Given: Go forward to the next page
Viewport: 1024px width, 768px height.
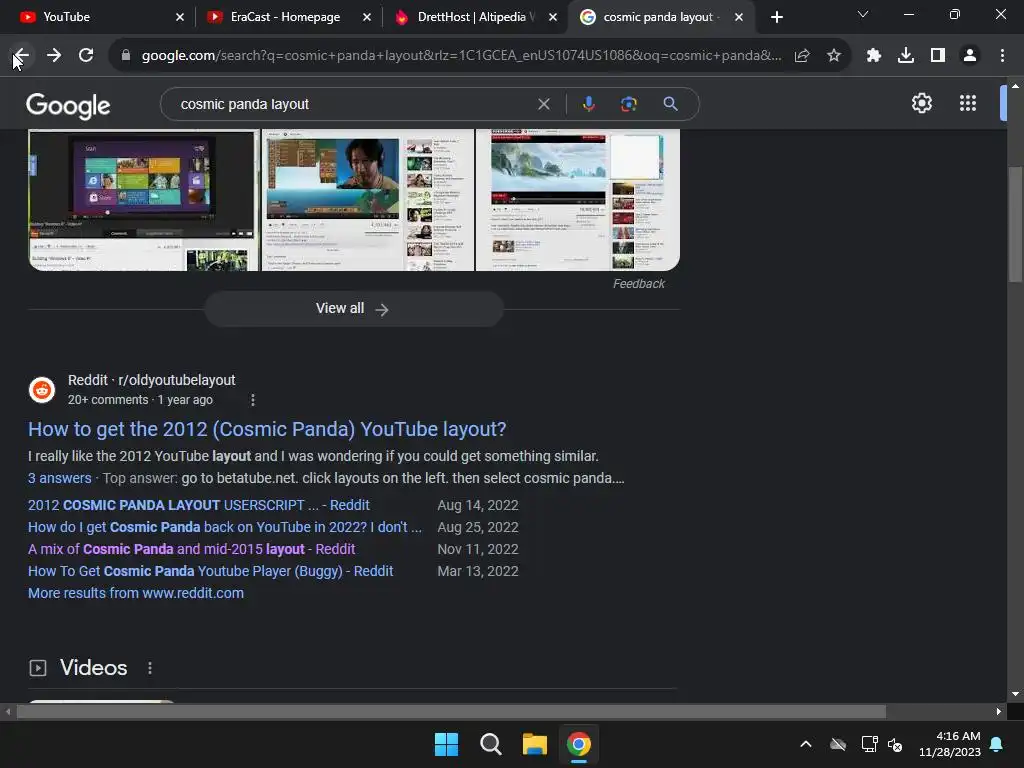Looking at the screenshot, I should pyautogui.click(x=54, y=56).
